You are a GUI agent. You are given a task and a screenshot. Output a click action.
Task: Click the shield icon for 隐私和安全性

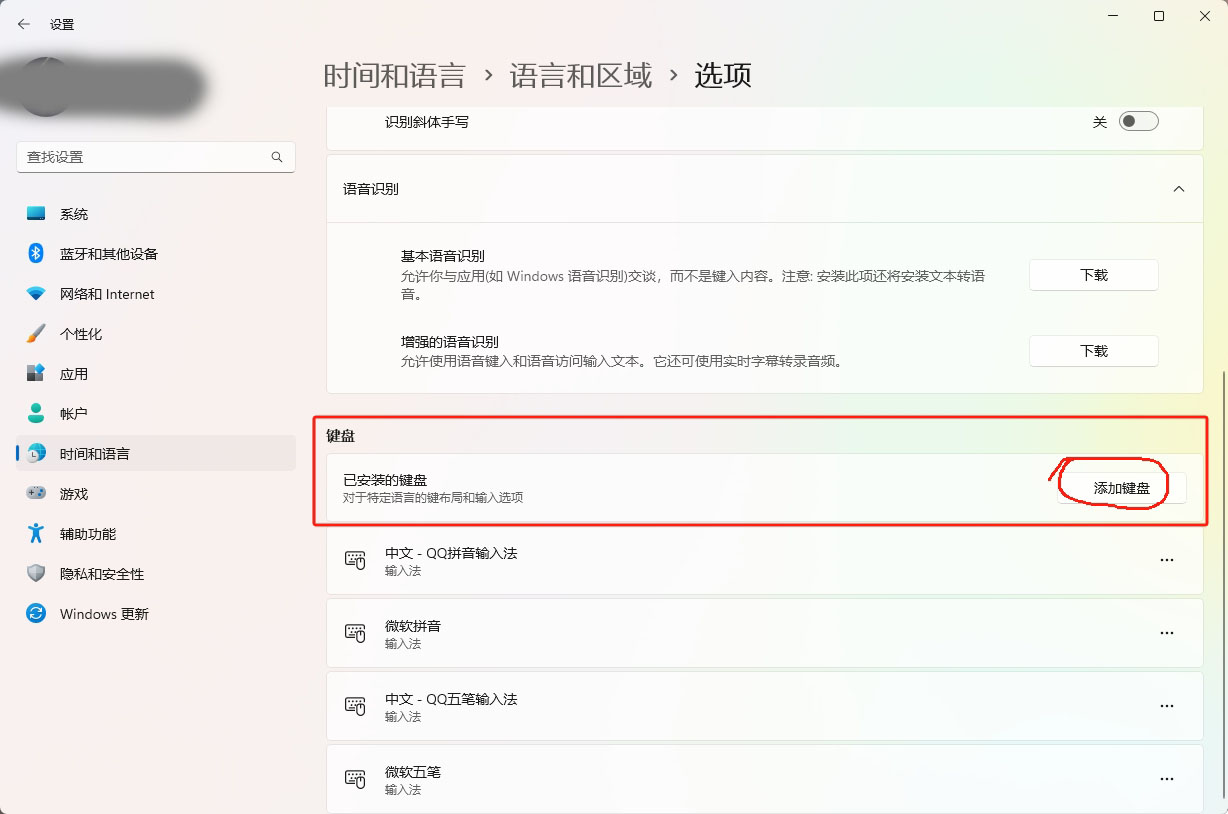click(x=36, y=573)
